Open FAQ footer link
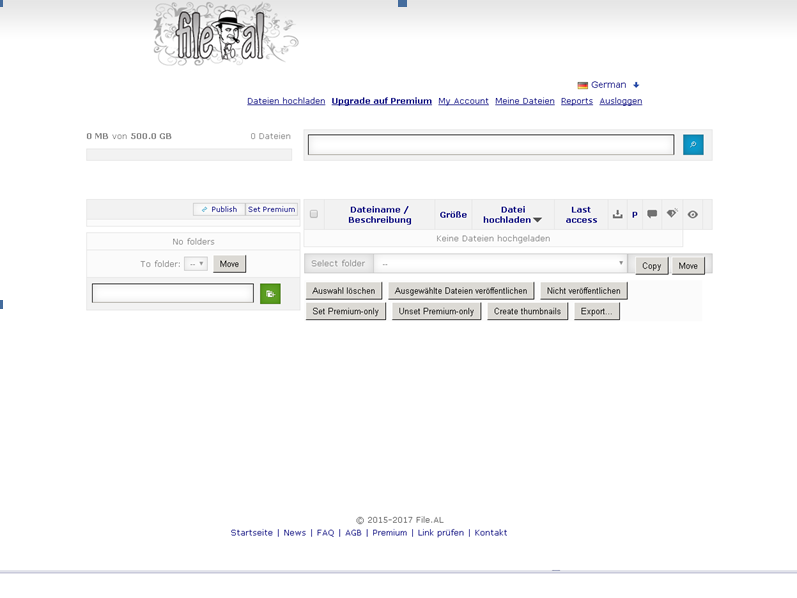 click(x=325, y=533)
